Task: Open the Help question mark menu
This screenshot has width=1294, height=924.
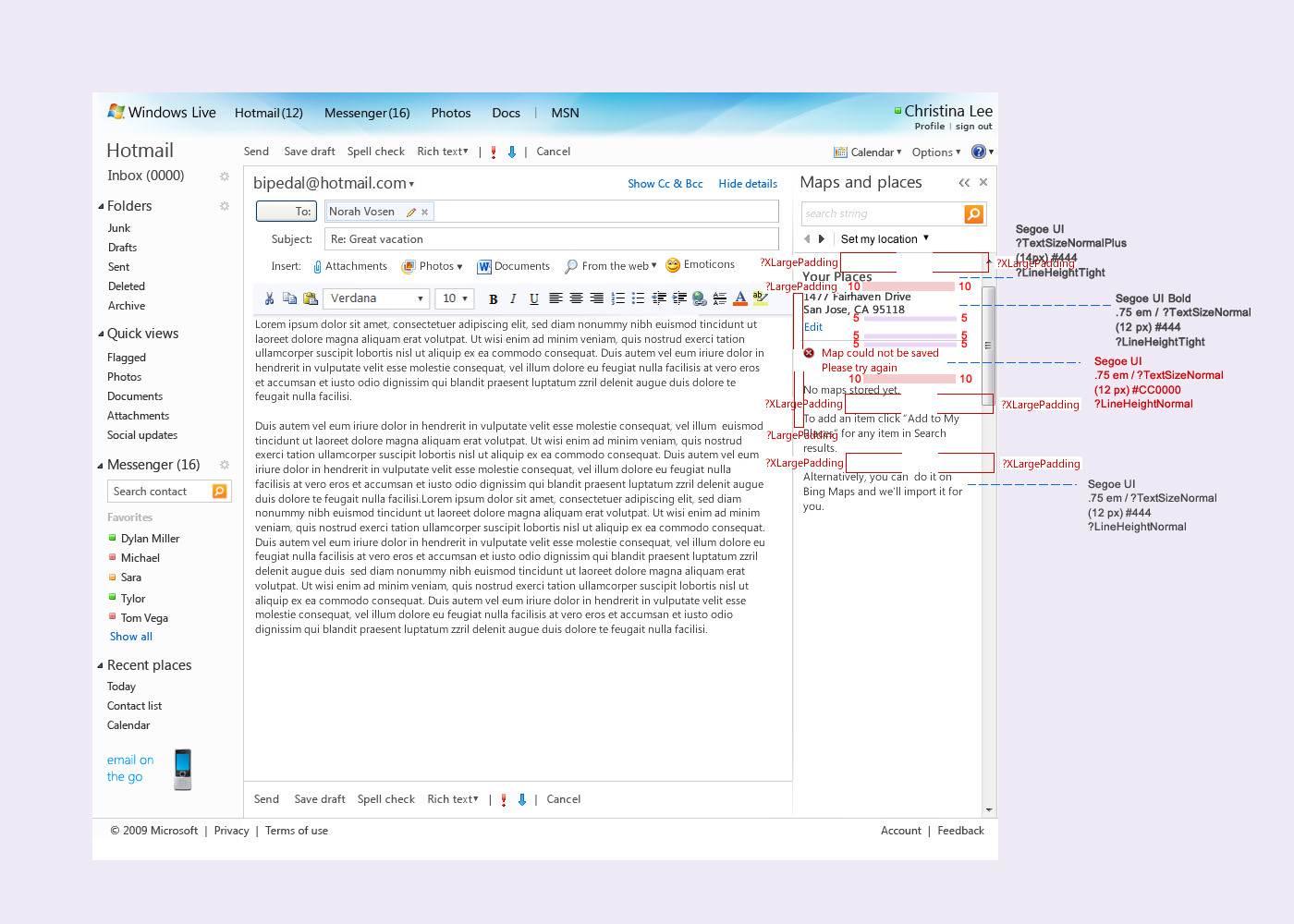Action: tap(982, 152)
